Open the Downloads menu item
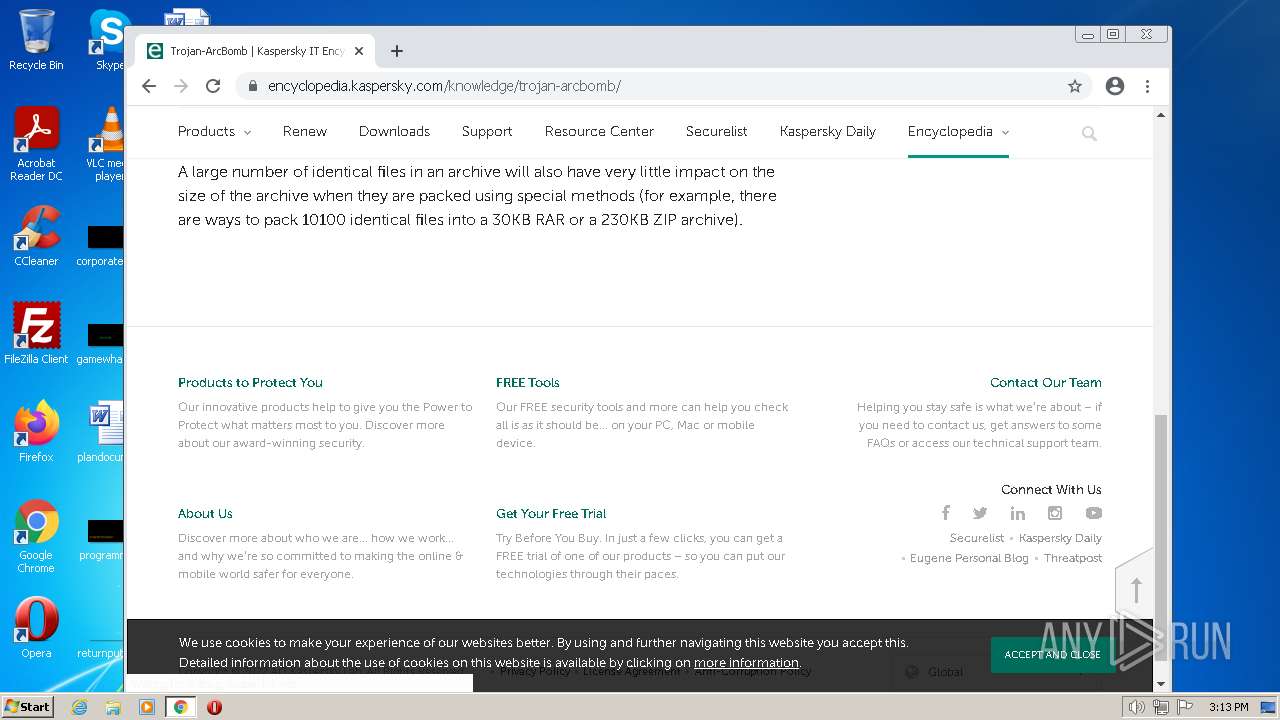Screen dimensions: 1280x720 tap(394, 131)
